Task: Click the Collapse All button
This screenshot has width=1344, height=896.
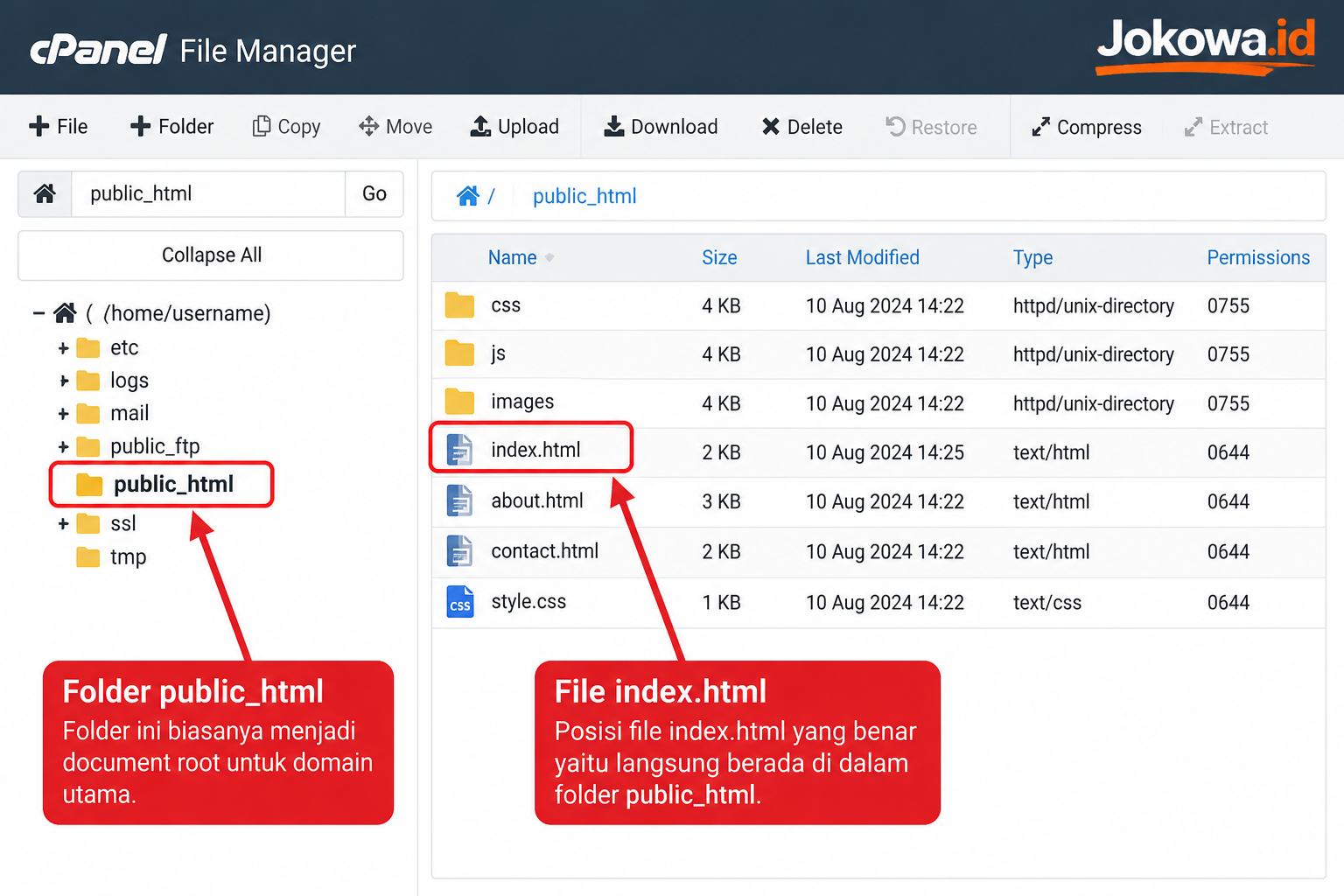Action: tap(211, 255)
